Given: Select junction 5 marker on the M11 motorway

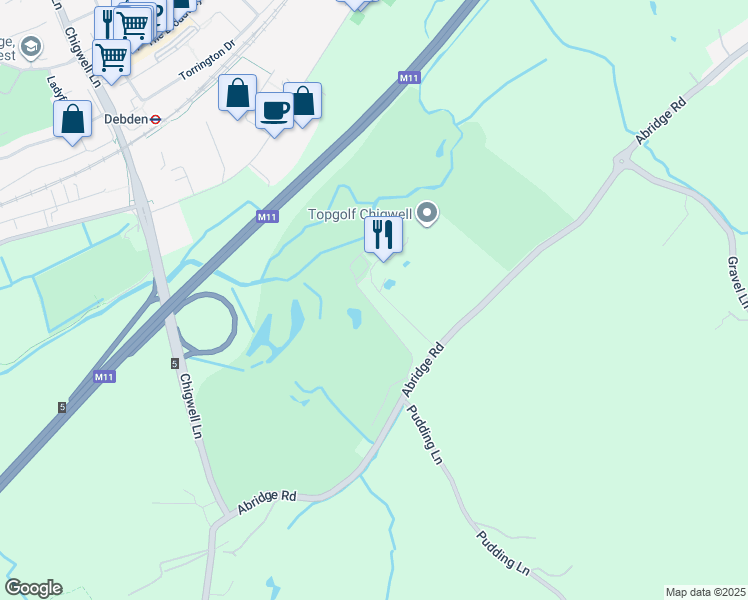Looking at the screenshot, I should click(x=62, y=407).
